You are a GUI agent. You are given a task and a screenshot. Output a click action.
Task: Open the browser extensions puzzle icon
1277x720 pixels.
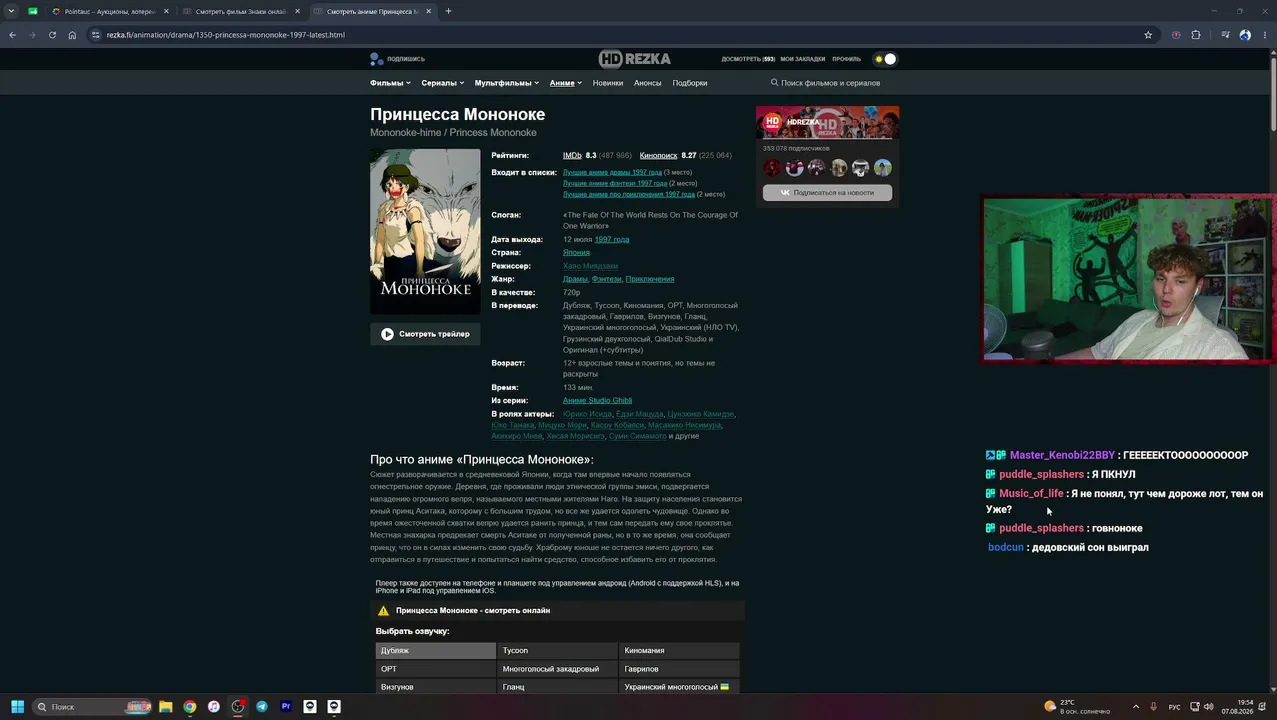coord(1196,35)
